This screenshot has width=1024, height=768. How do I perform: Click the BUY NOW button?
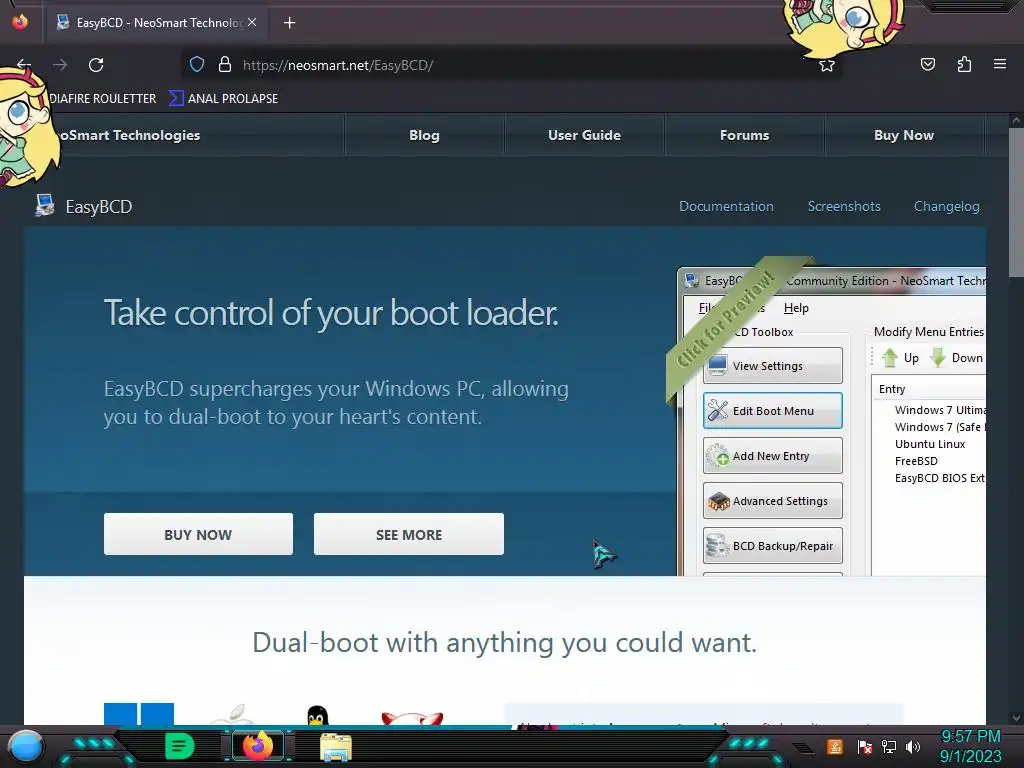tap(198, 534)
